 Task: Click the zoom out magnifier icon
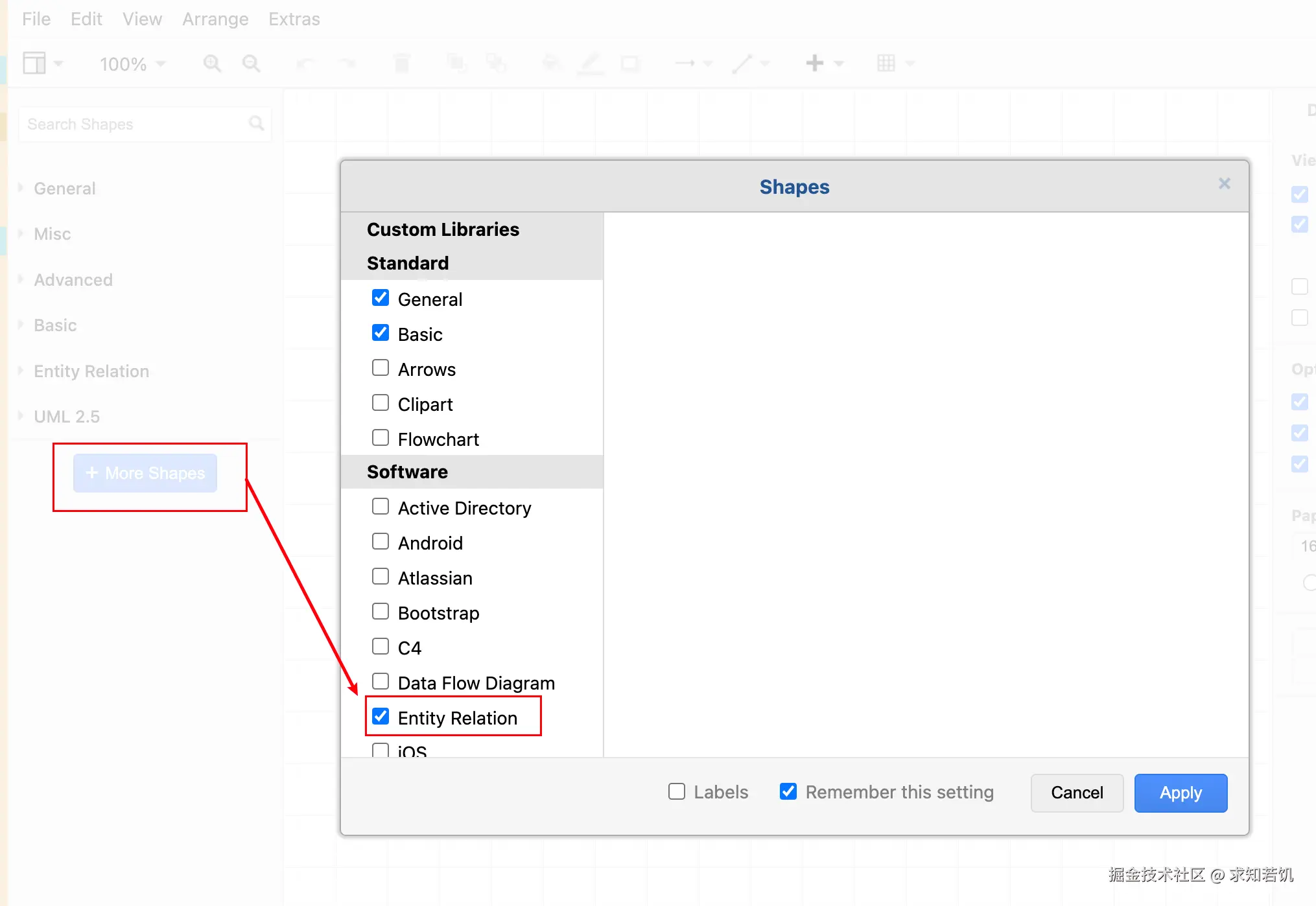(251, 64)
